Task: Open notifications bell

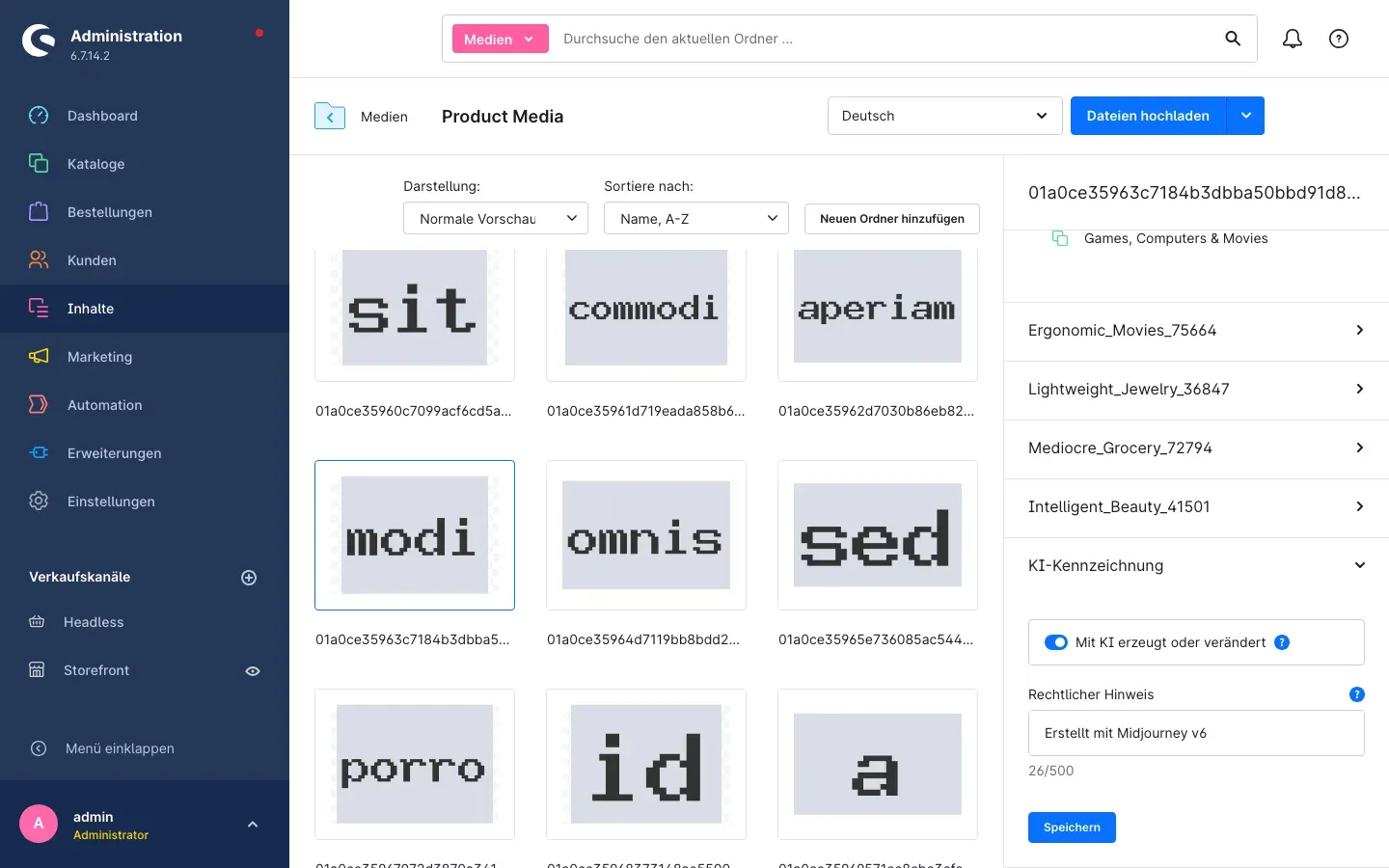Action: (x=1293, y=39)
